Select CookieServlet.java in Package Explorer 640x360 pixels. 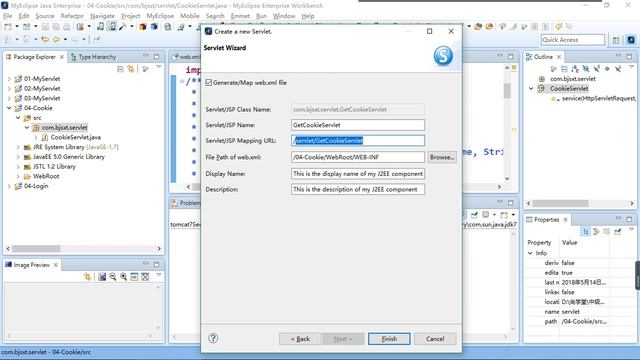76,137
